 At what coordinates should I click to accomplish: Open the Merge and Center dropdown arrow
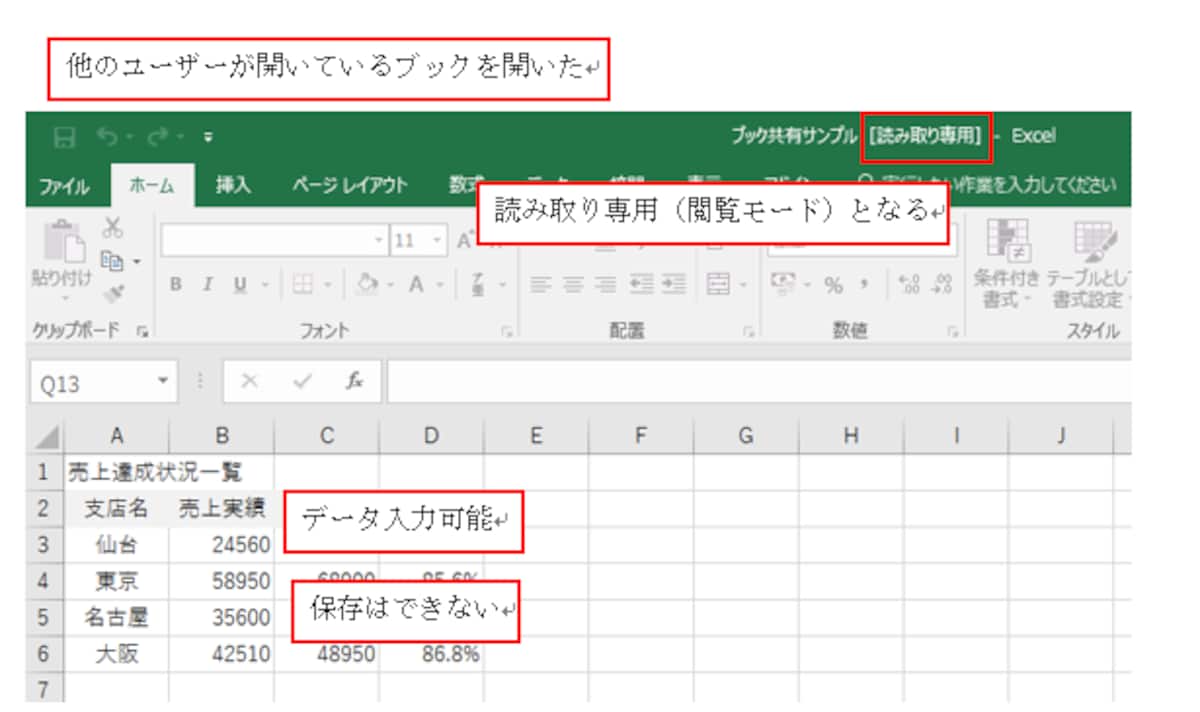[x=743, y=286]
